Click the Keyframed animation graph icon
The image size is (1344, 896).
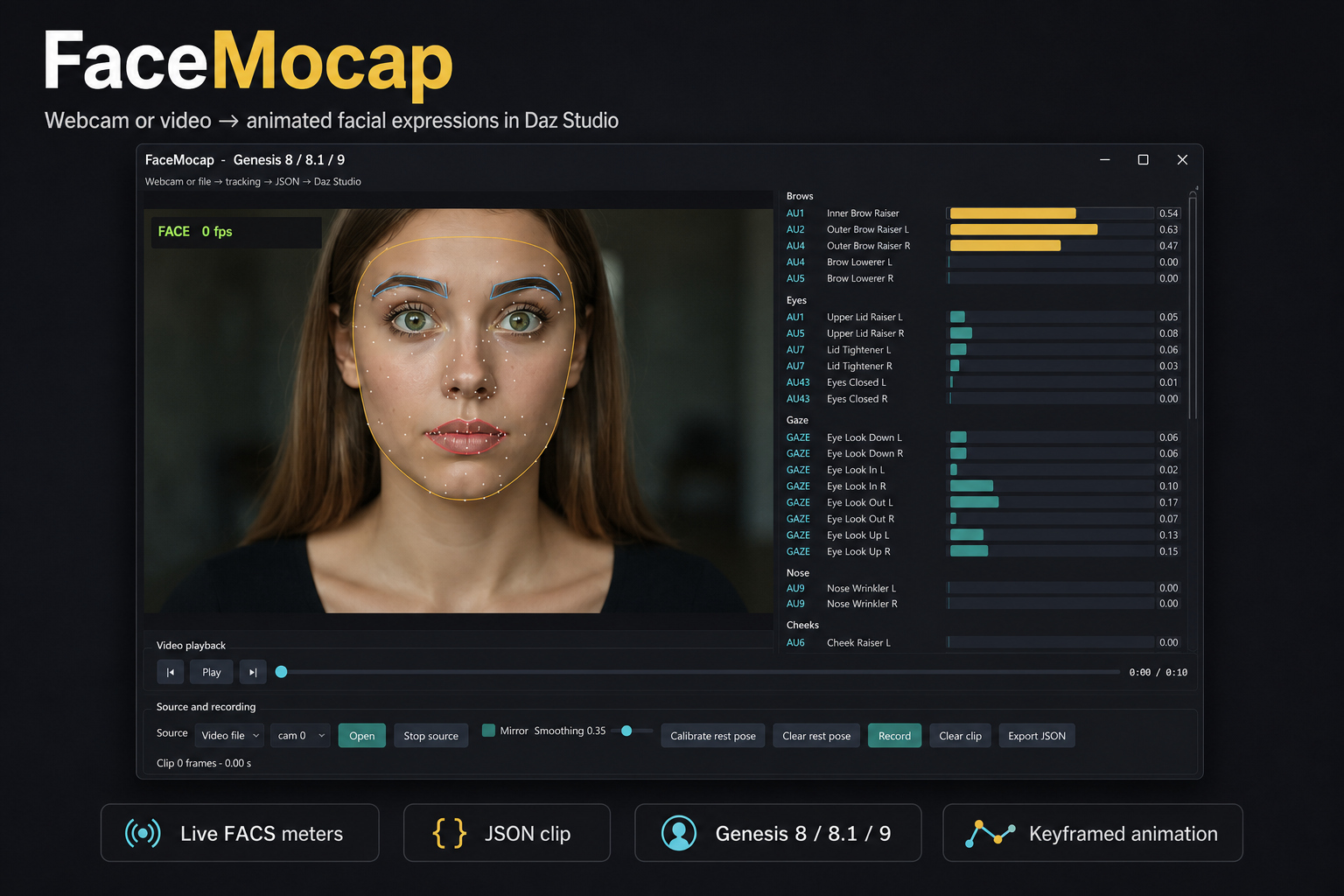(990, 833)
